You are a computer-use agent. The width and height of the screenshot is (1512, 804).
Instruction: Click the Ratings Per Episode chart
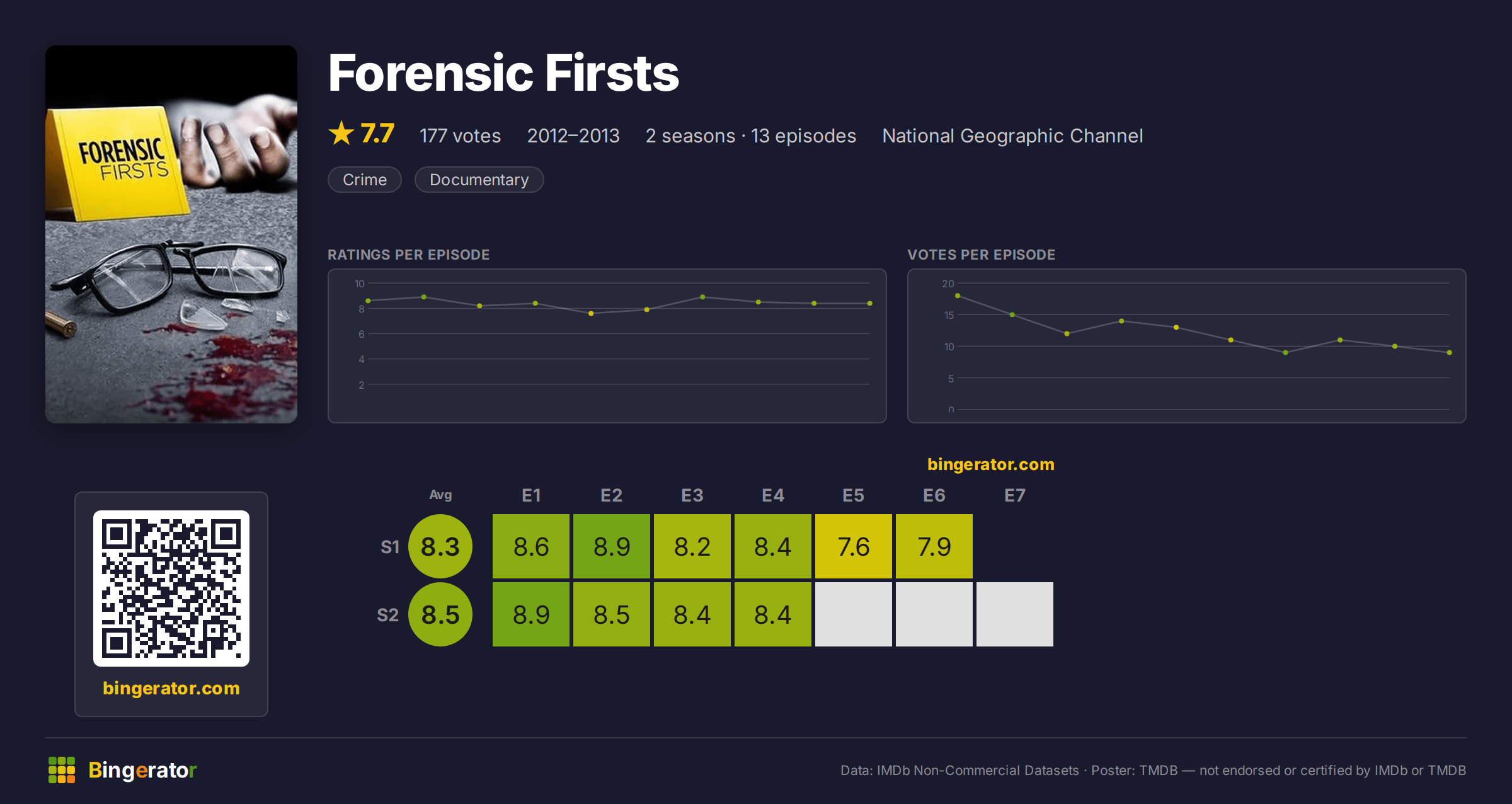[x=607, y=346]
